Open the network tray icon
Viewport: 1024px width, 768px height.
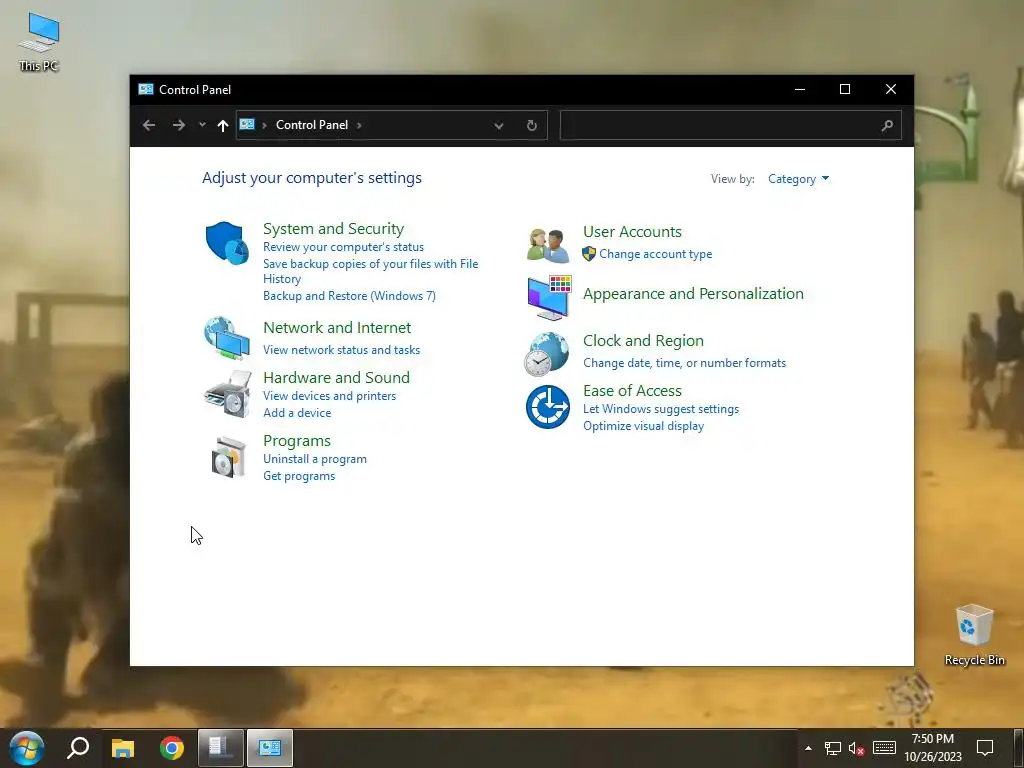point(833,748)
